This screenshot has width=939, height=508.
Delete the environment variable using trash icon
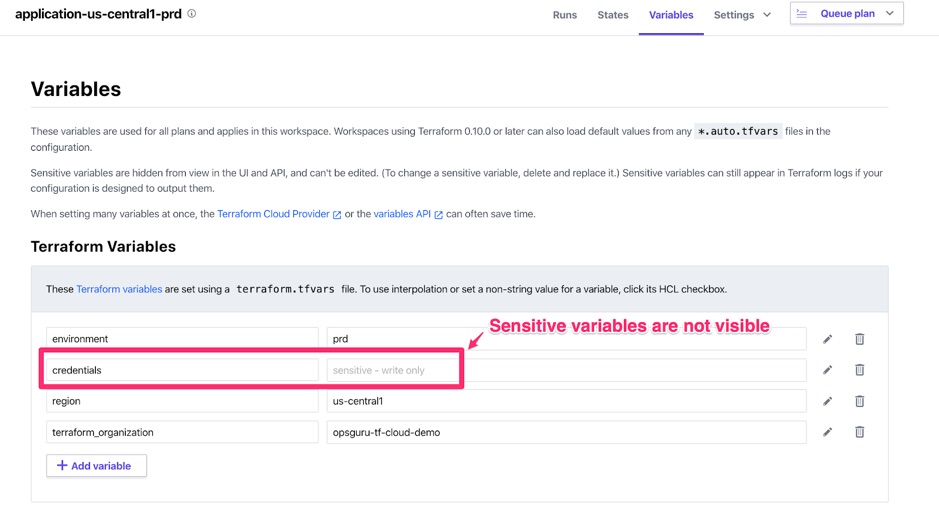click(x=859, y=339)
